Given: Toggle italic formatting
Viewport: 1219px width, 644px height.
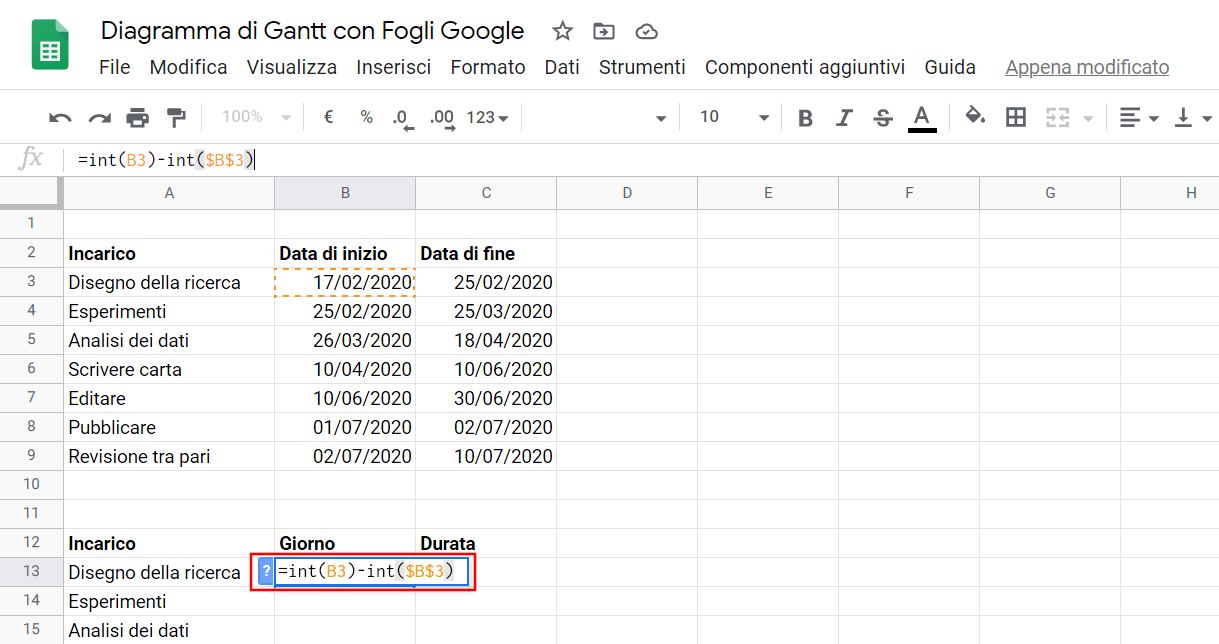Looking at the screenshot, I should pos(844,118).
